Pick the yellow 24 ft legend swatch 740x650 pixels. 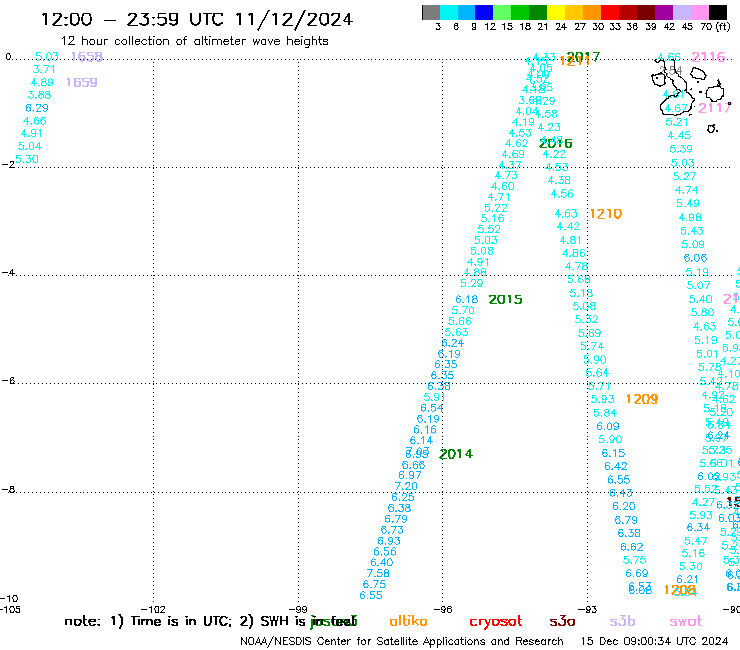556,12
